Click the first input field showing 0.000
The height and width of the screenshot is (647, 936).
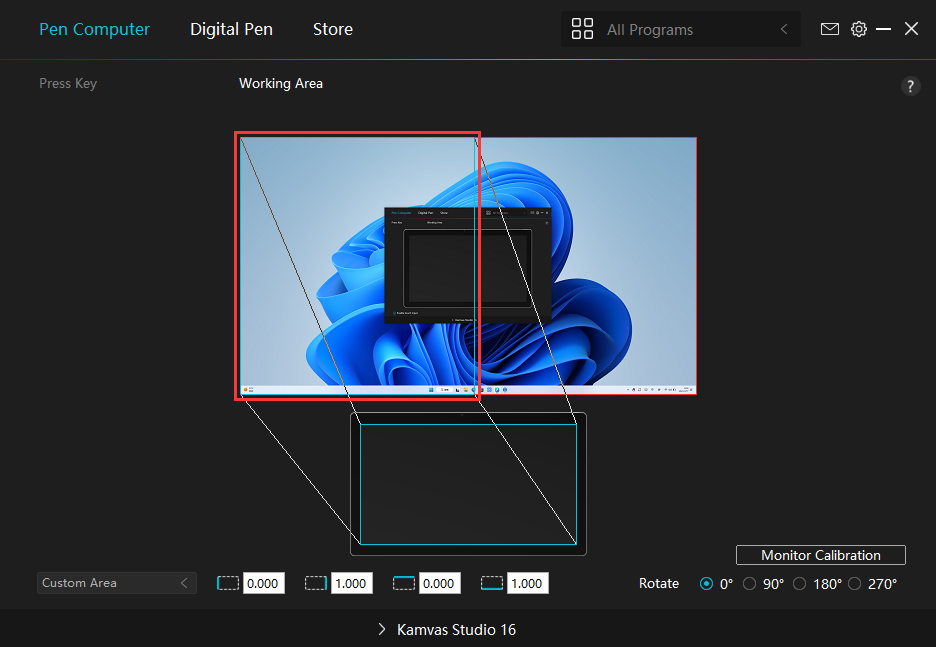(263, 583)
